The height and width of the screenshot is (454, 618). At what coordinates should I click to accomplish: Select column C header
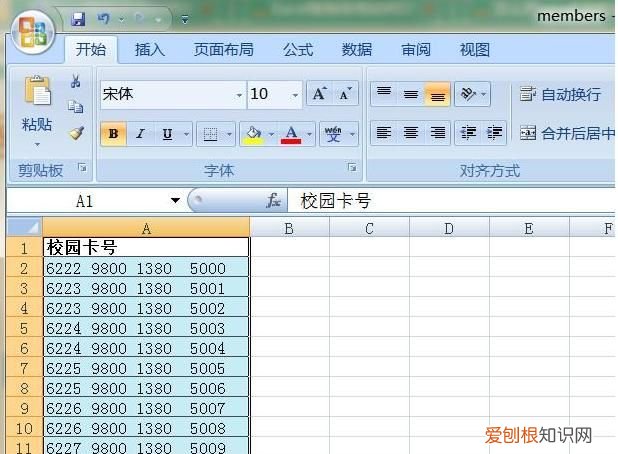[x=369, y=228]
